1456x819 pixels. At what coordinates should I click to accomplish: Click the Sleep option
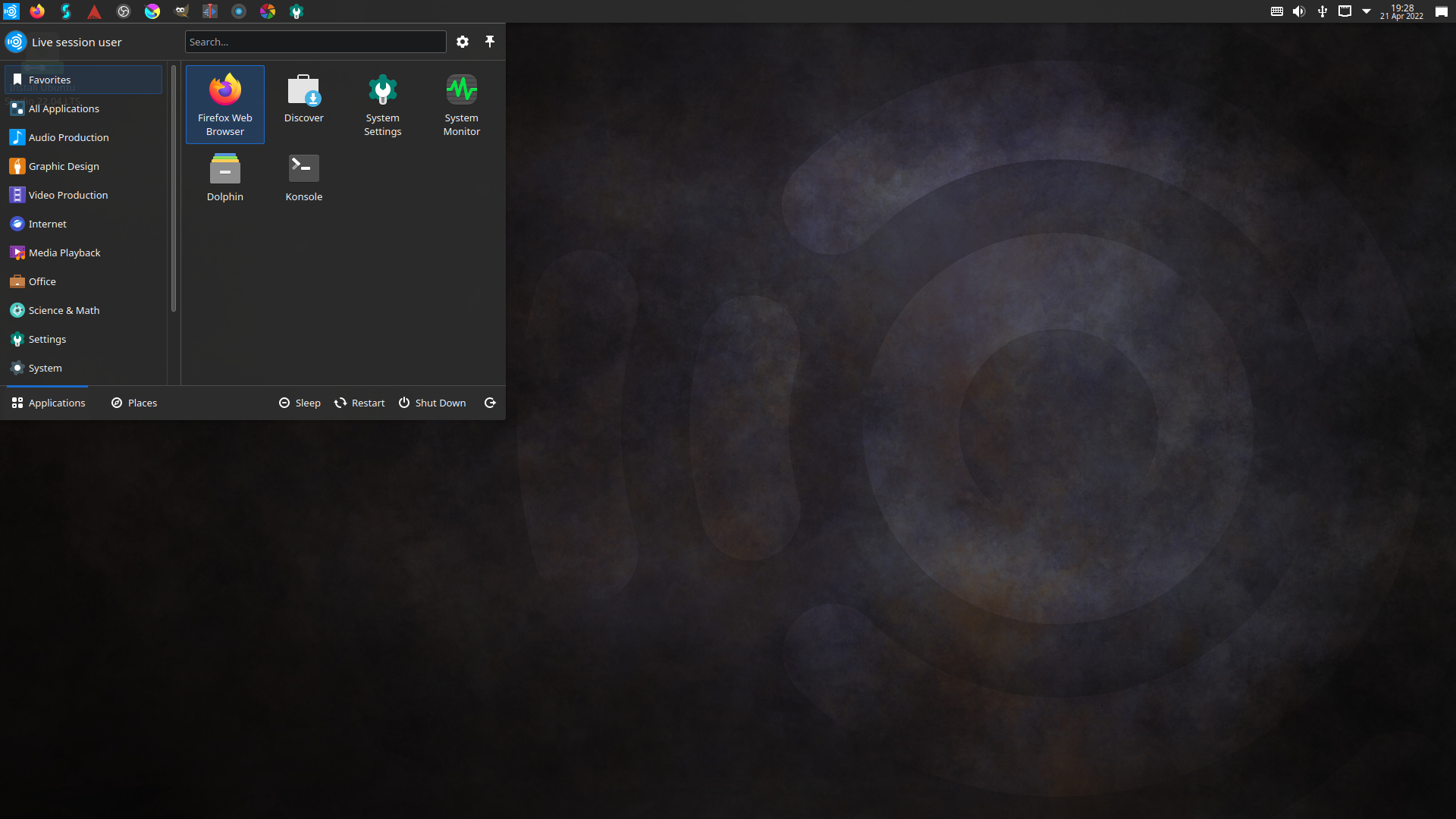299,403
